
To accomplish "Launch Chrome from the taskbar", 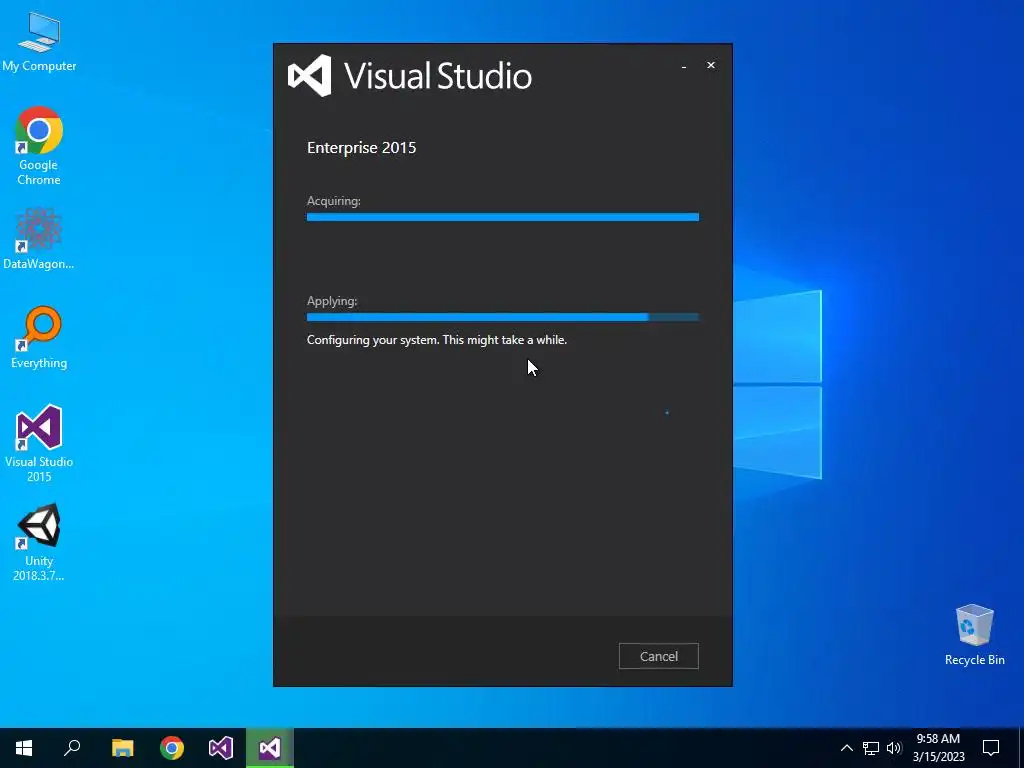I will (172, 748).
